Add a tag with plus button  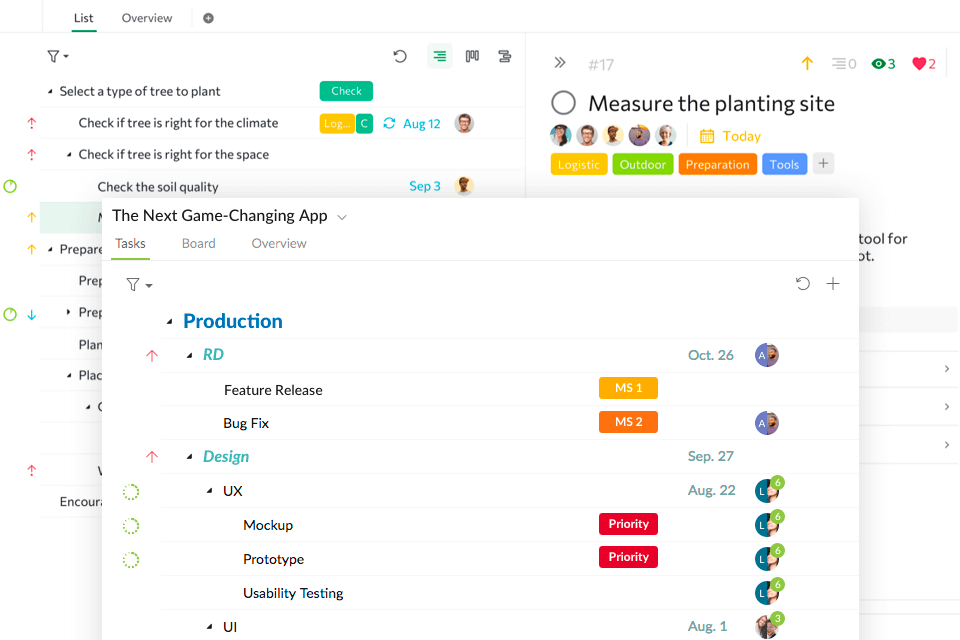click(823, 163)
